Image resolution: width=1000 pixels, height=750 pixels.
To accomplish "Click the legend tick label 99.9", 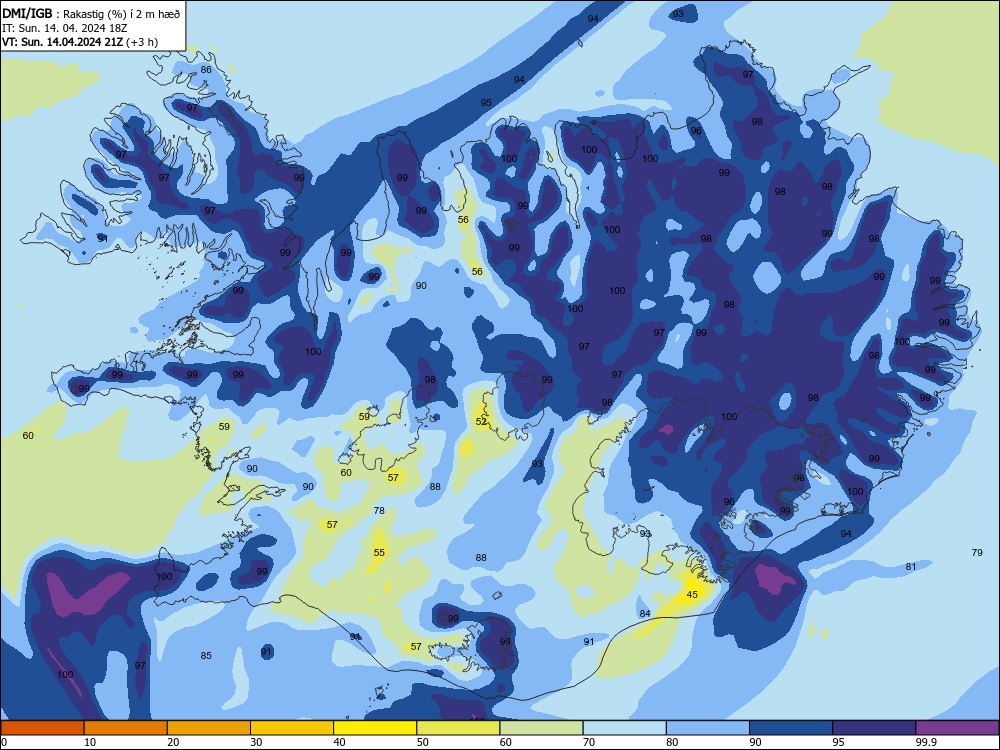I will [x=926, y=742].
